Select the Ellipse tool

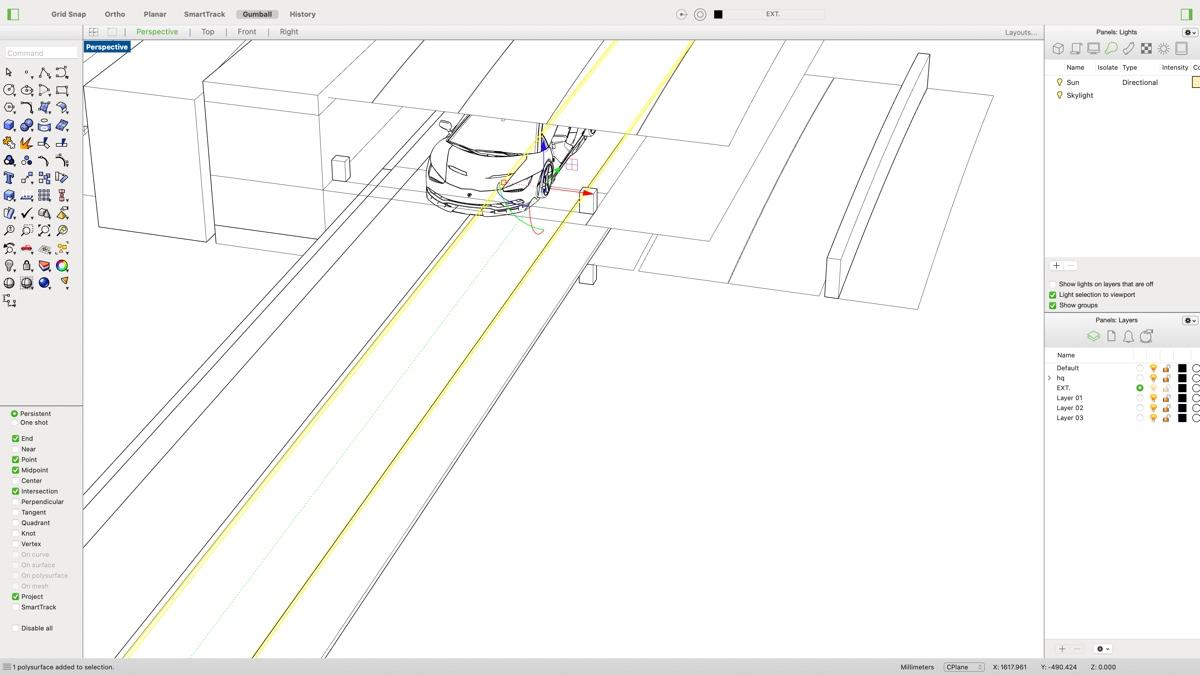pyautogui.click(x=27, y=89)
